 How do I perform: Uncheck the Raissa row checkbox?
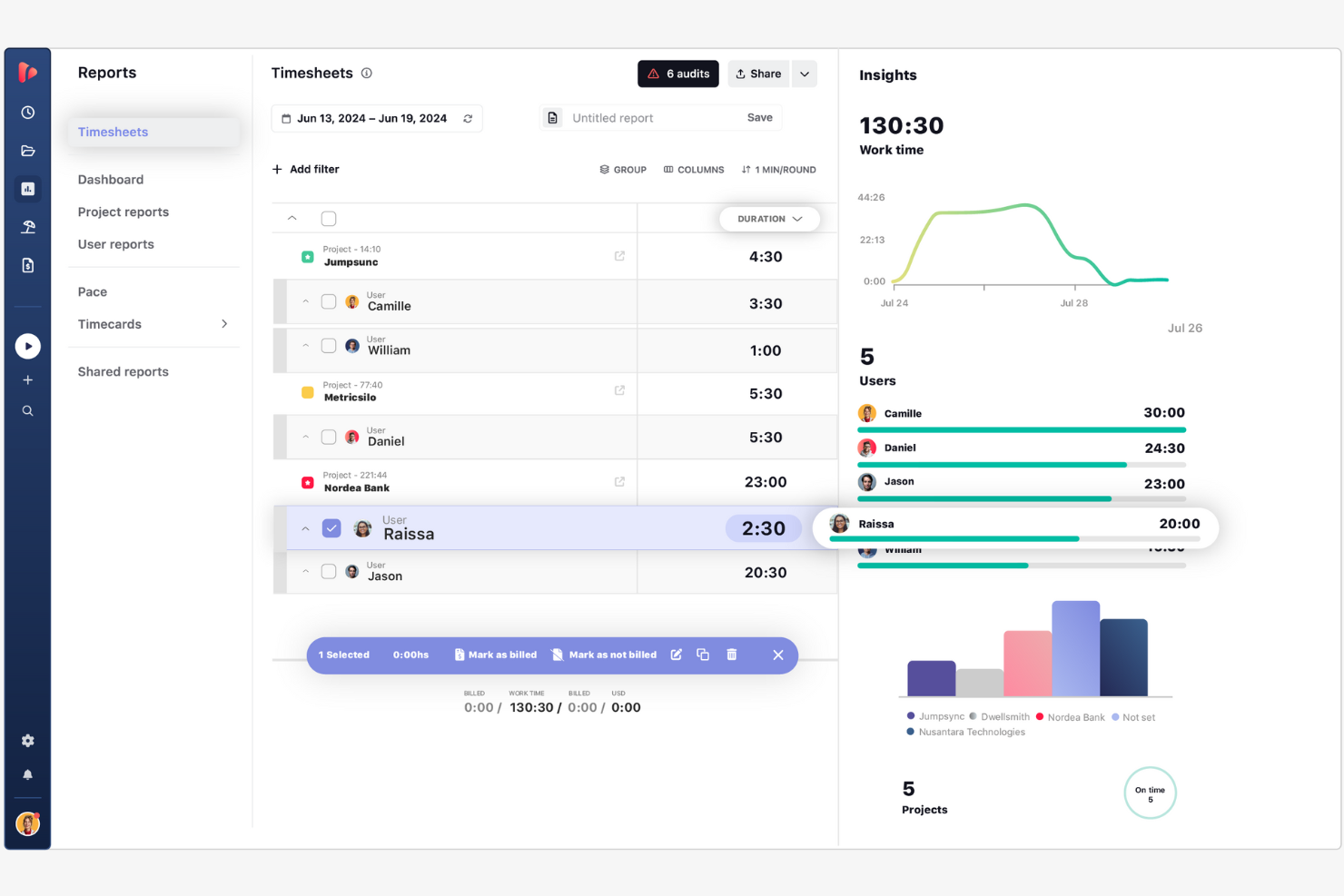331,528
